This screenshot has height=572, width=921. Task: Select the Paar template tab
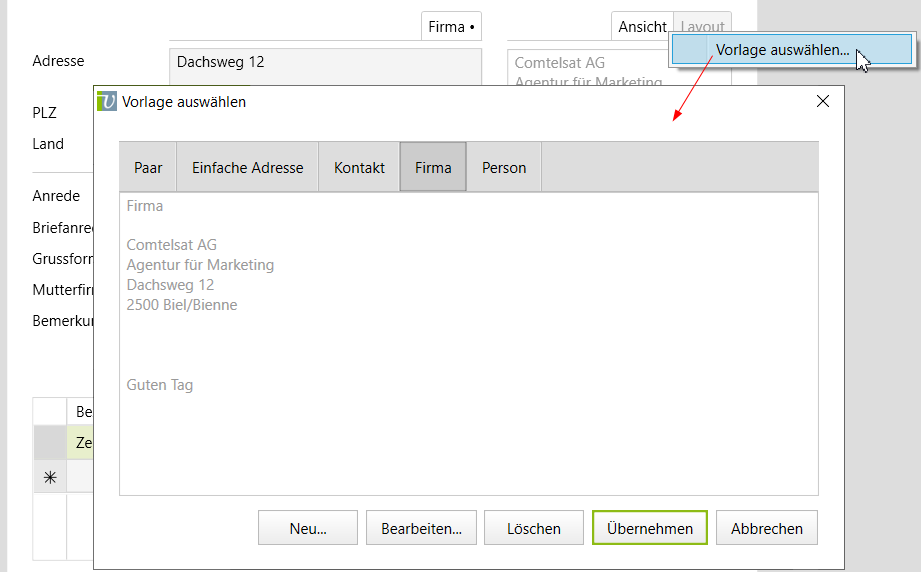coord(148,167)
